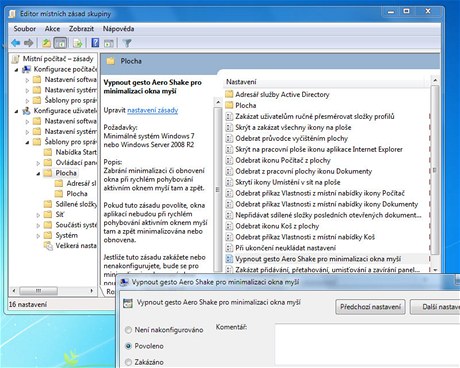Select the child 'Plocha' item under Plocha in tree
Viewport: 460px width, 368px height.
[77, 194]
